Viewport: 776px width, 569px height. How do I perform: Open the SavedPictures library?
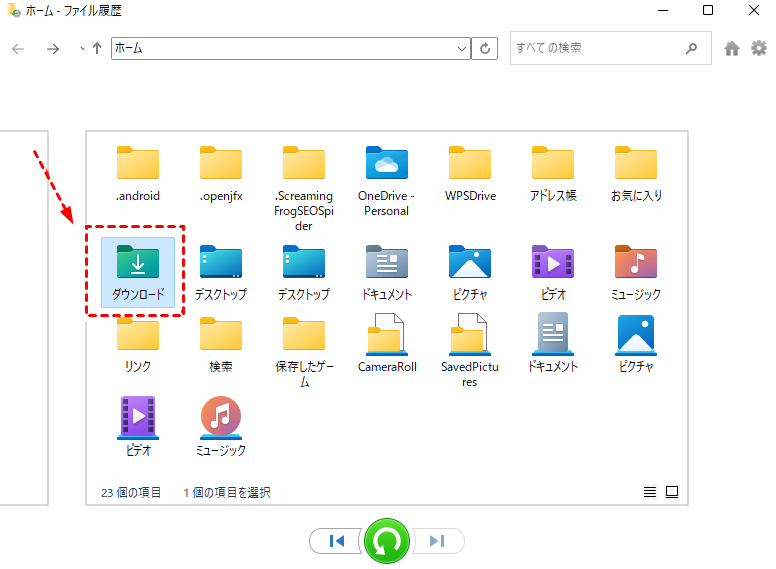(x=470, y=350)
